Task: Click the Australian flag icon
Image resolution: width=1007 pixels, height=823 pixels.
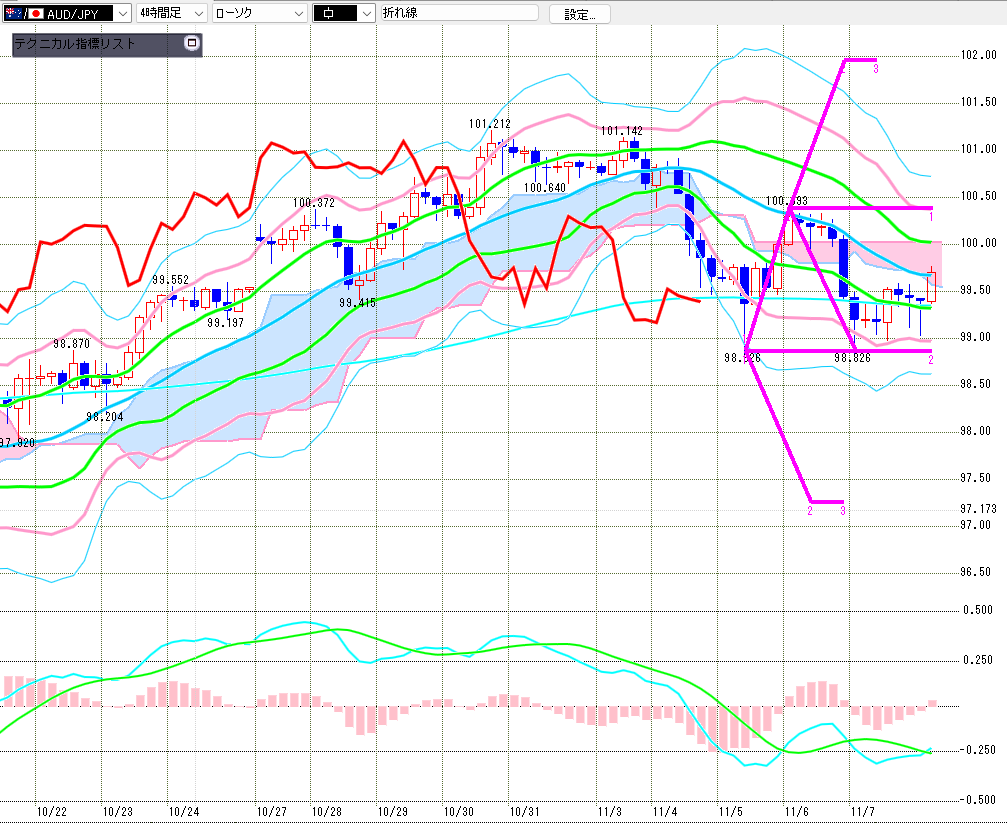Action: [x=14, y=14]
